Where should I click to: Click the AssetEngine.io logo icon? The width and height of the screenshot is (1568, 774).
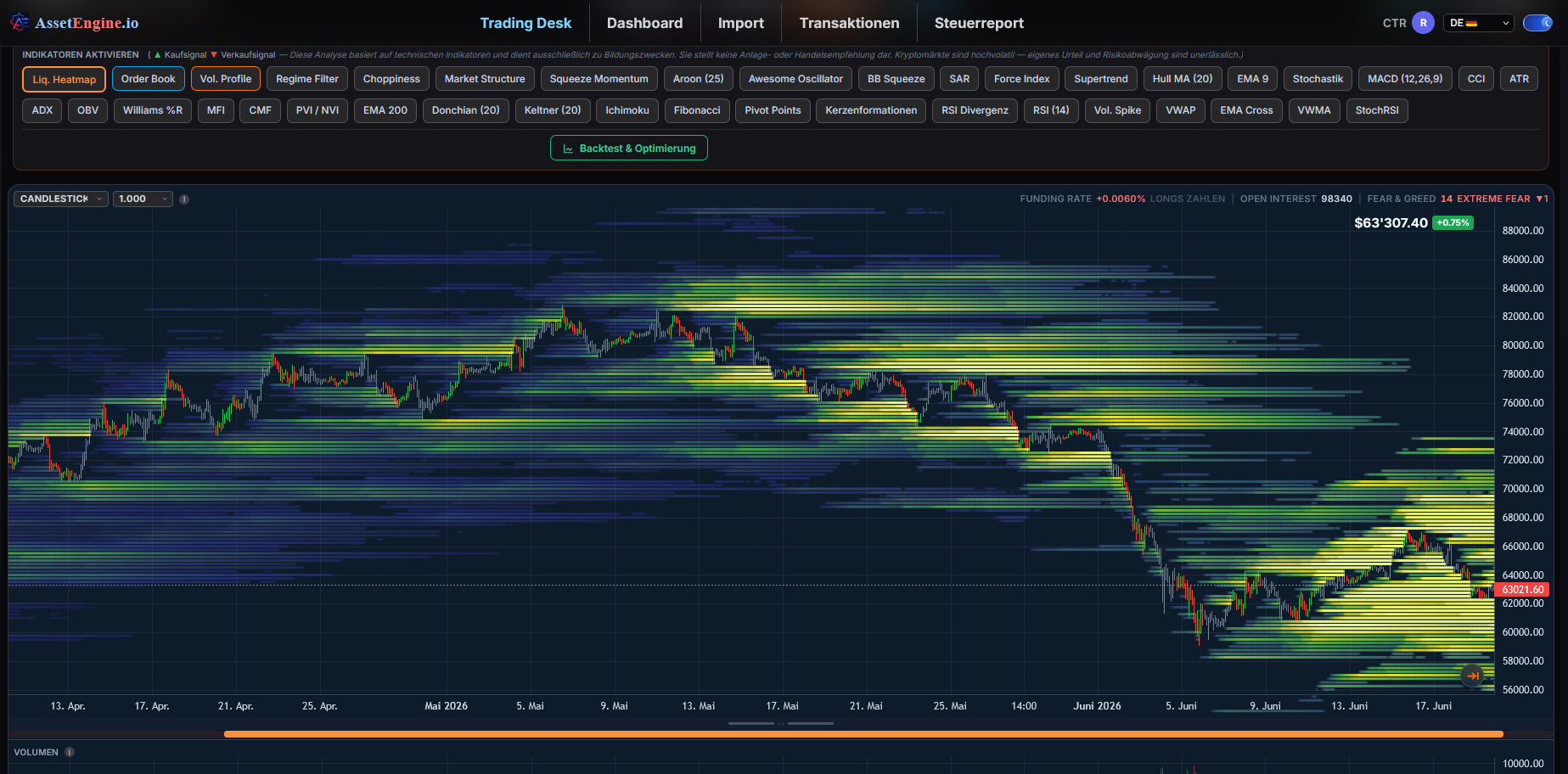19,23
